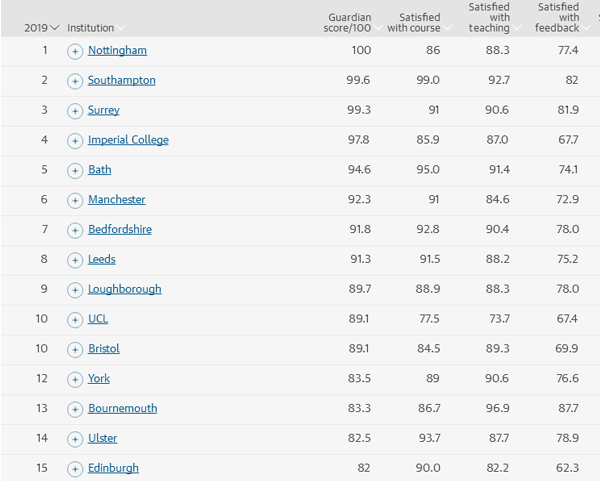Expand the Nottingham row plus icon
Image resolution: width=600 pixels, height=481 pixels.
pos(75,51)
